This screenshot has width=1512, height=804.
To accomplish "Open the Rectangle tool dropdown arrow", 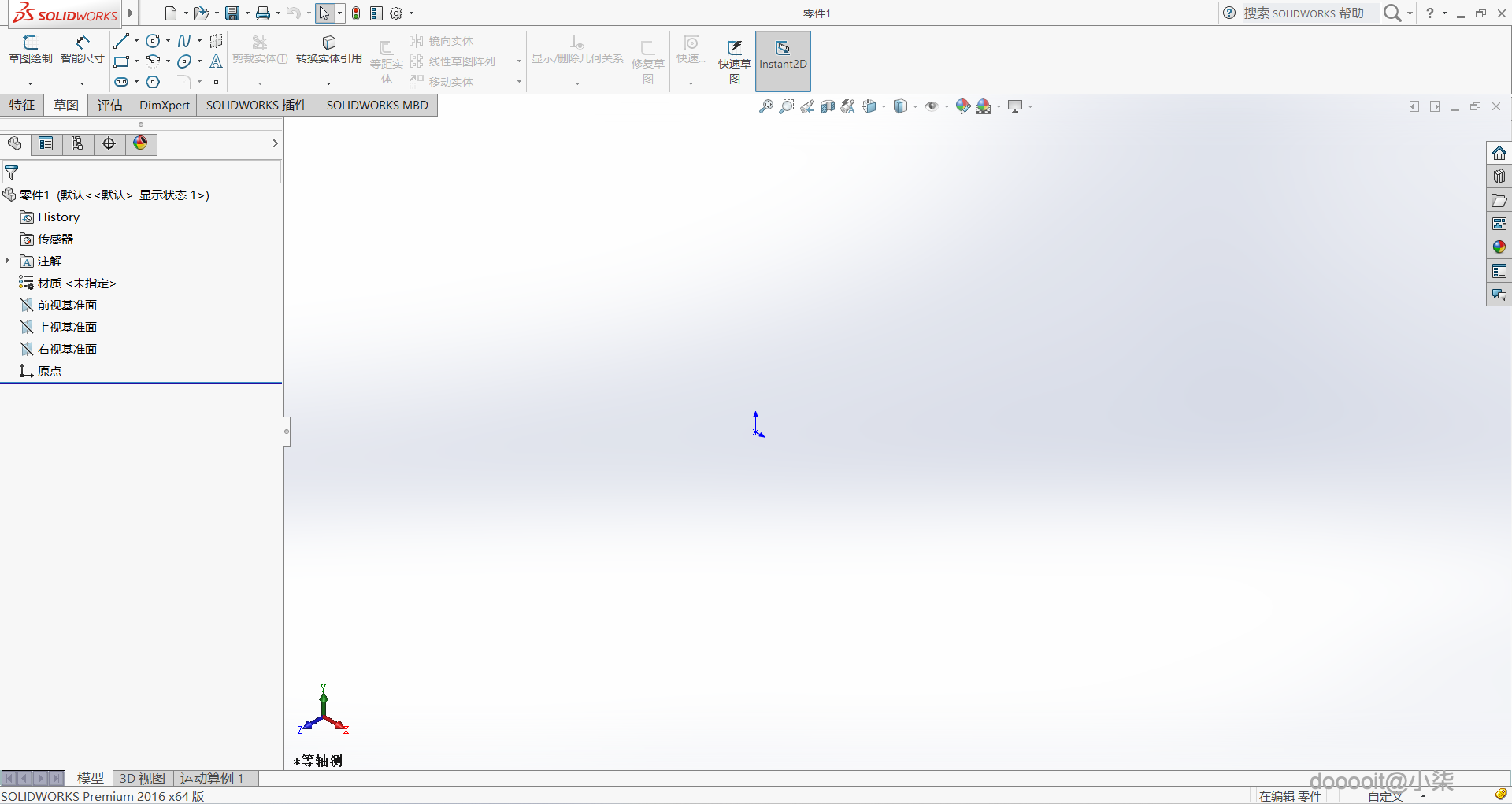I will pos(137,61).
